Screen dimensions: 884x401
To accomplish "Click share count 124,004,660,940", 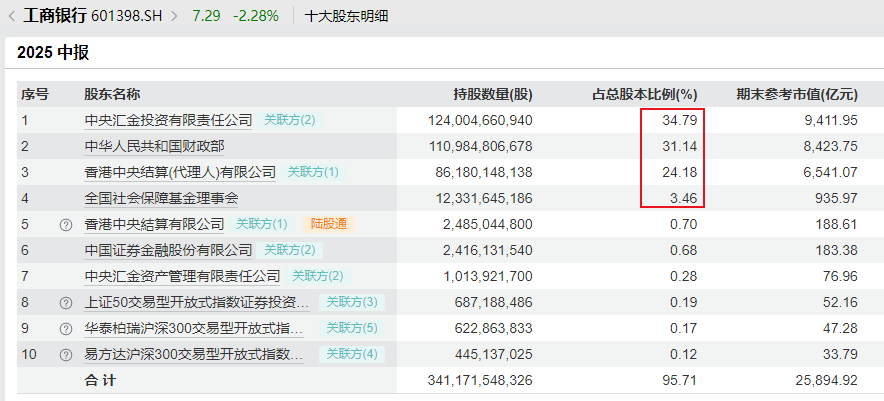I will (x=480, y=120).
